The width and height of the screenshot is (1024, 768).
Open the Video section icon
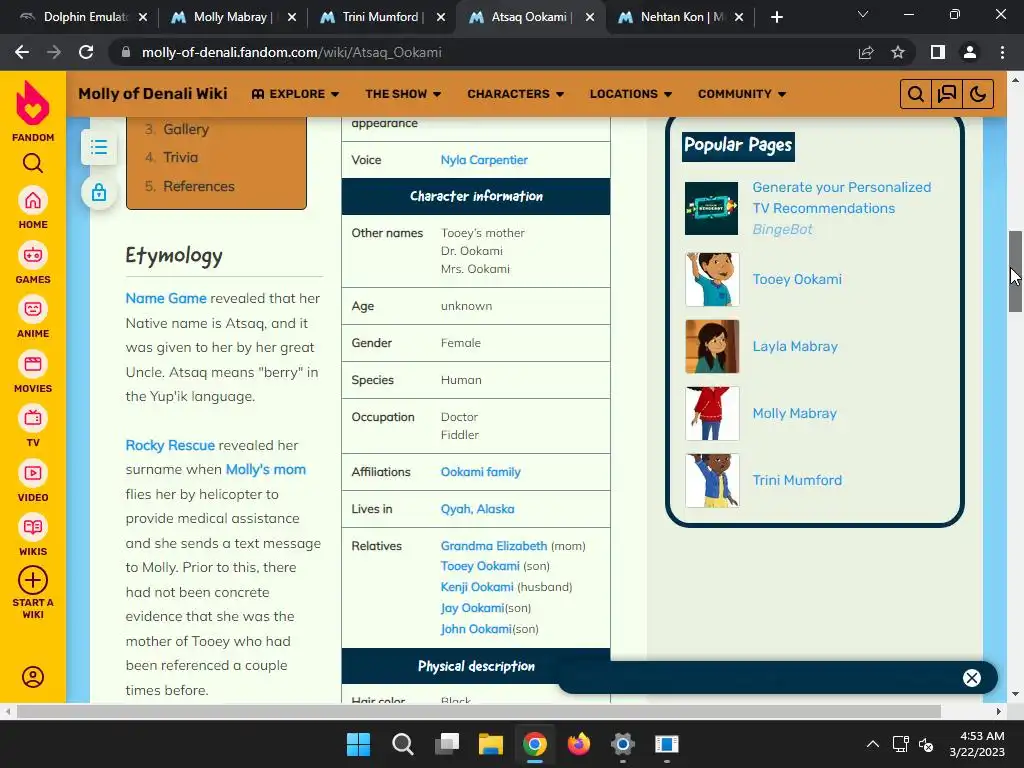pos(33,473)
